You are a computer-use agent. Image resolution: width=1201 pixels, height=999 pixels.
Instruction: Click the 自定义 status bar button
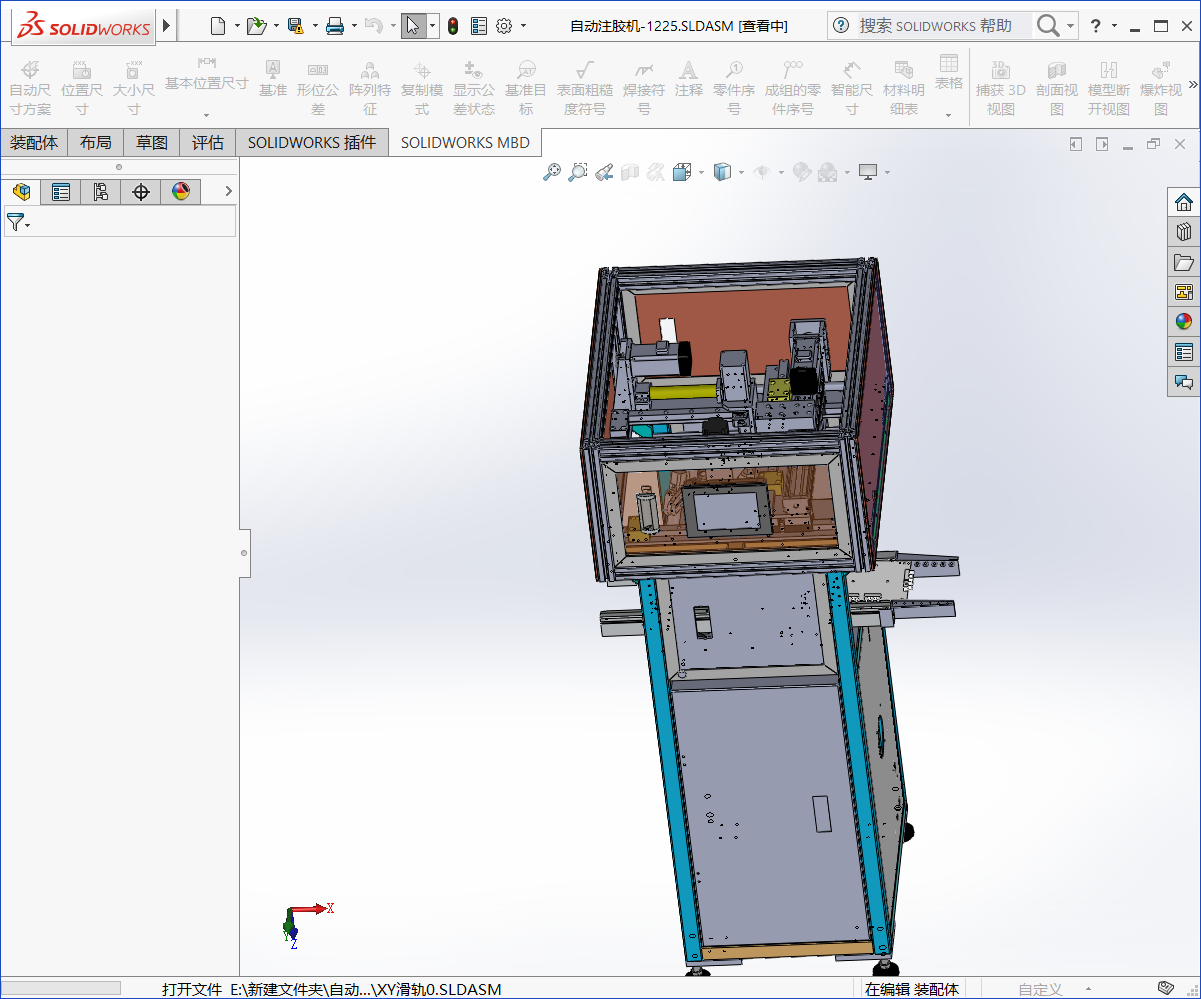click(1040, 989)
